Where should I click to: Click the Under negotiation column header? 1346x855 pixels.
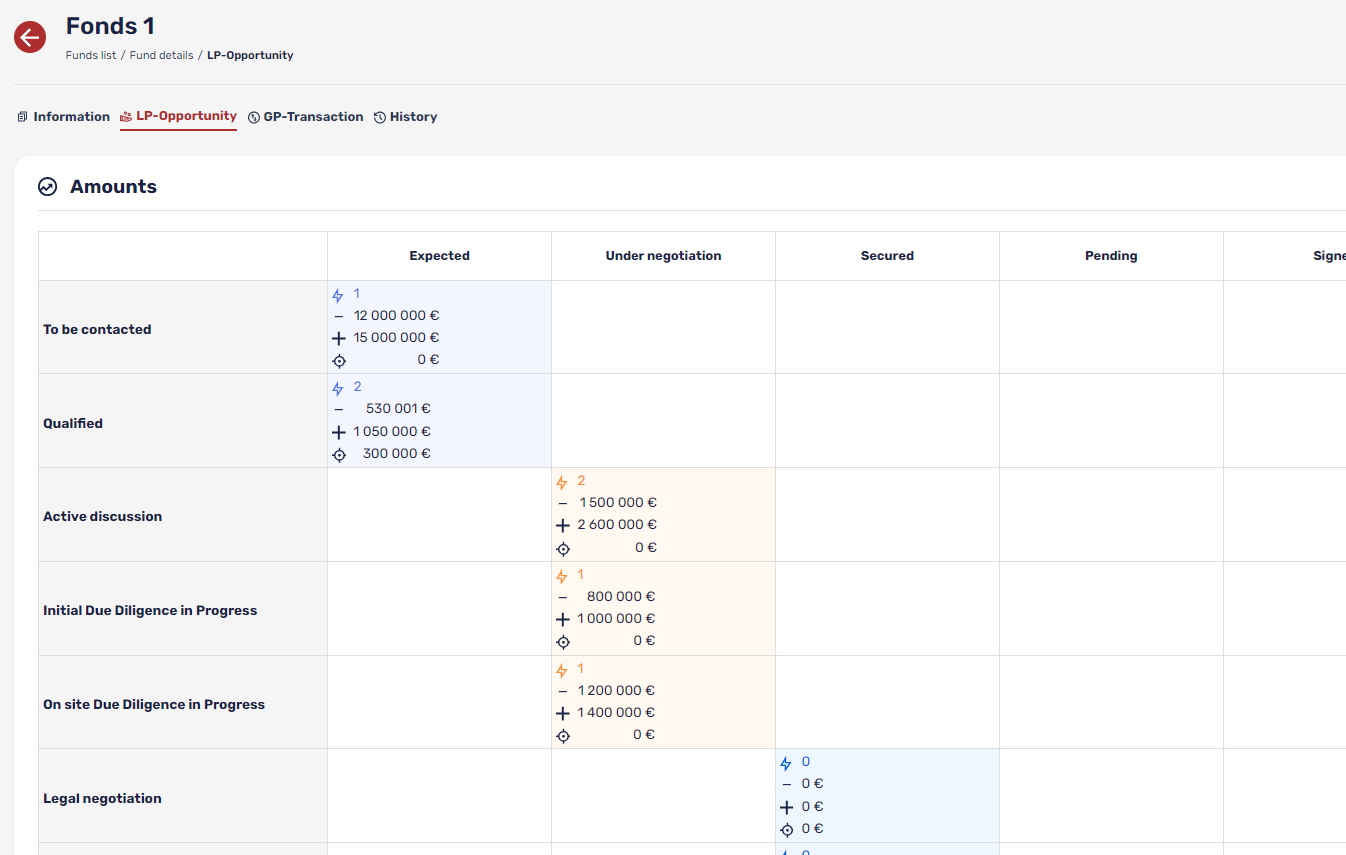pyautogui.click(x=663, y=256)
